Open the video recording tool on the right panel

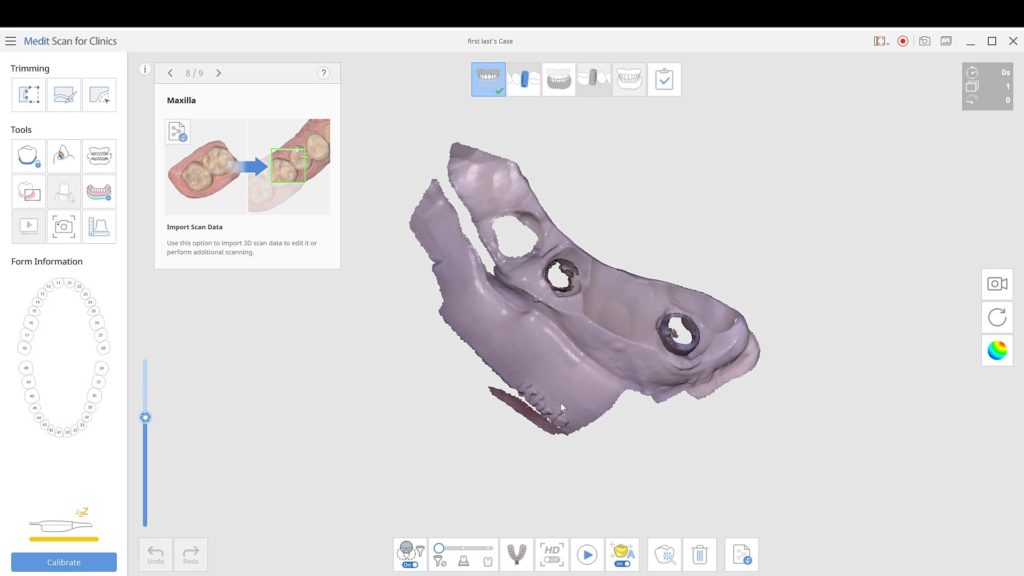point(996,284)
